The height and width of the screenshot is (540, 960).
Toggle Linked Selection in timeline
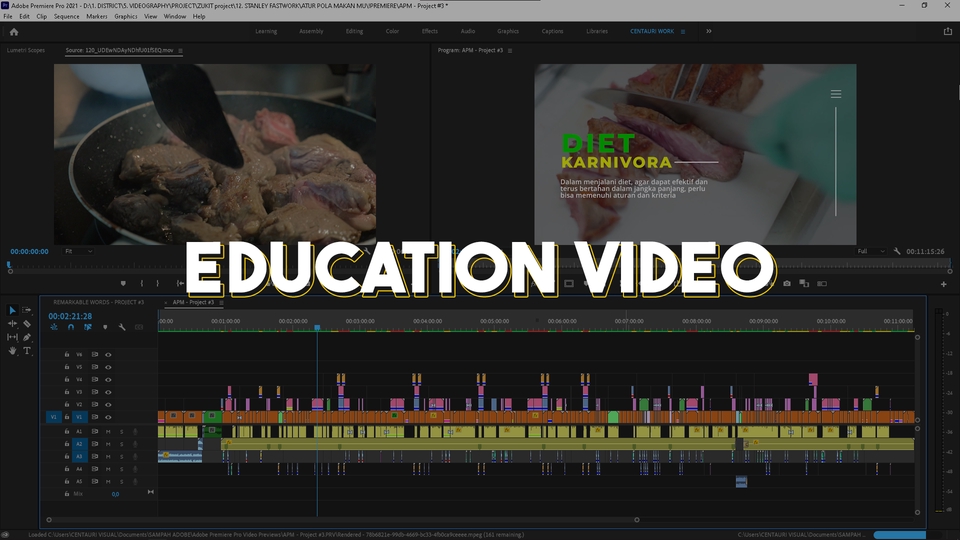(88, 328)
